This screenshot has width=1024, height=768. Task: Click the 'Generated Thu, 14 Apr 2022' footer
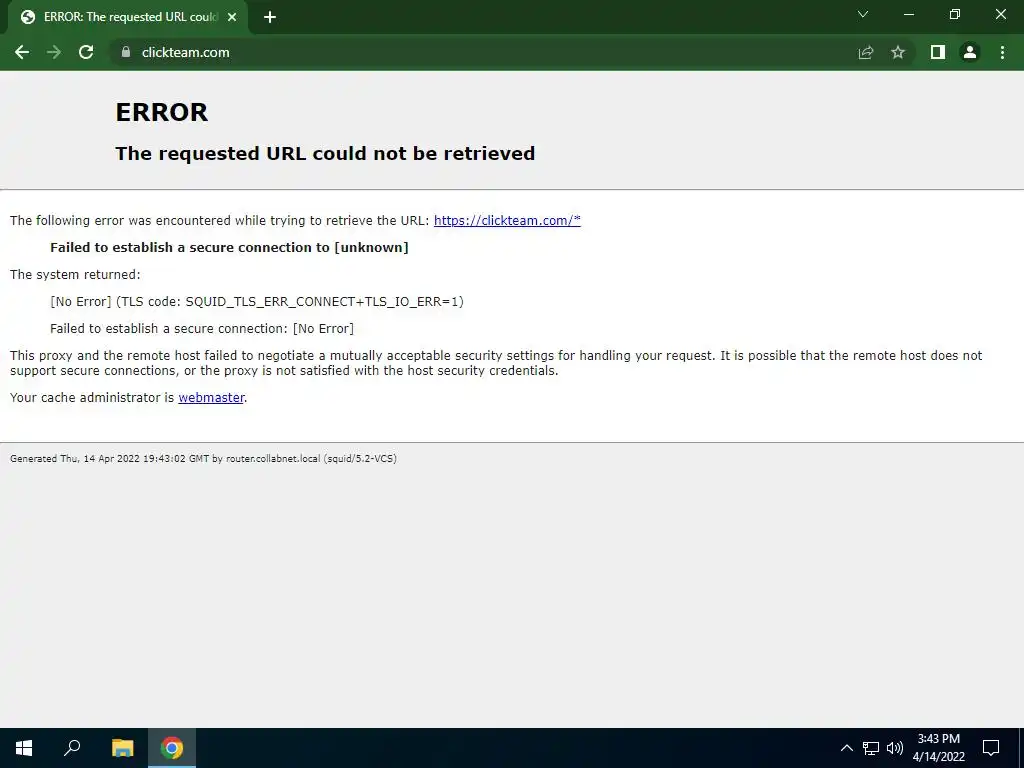pos(203,458)
